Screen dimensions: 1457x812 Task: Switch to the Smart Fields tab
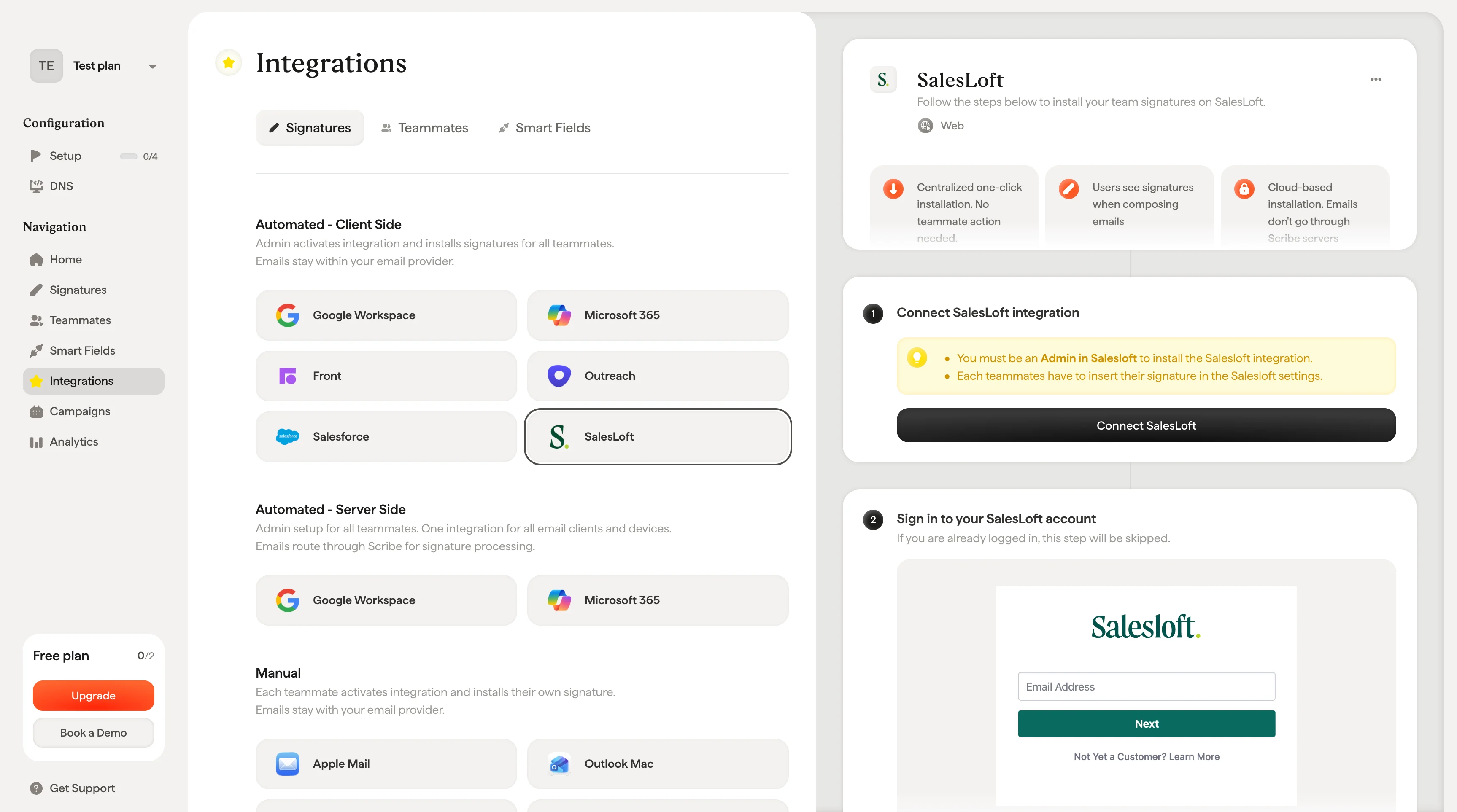tap(544, 128)
